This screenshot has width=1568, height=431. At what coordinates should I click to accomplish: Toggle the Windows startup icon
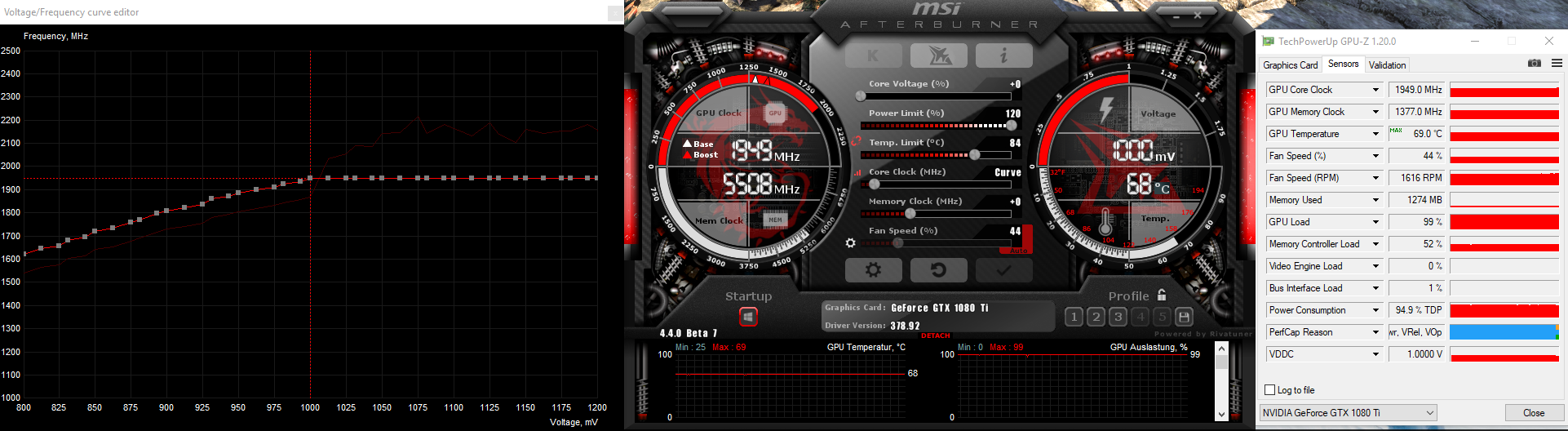(x=748, y=317)
